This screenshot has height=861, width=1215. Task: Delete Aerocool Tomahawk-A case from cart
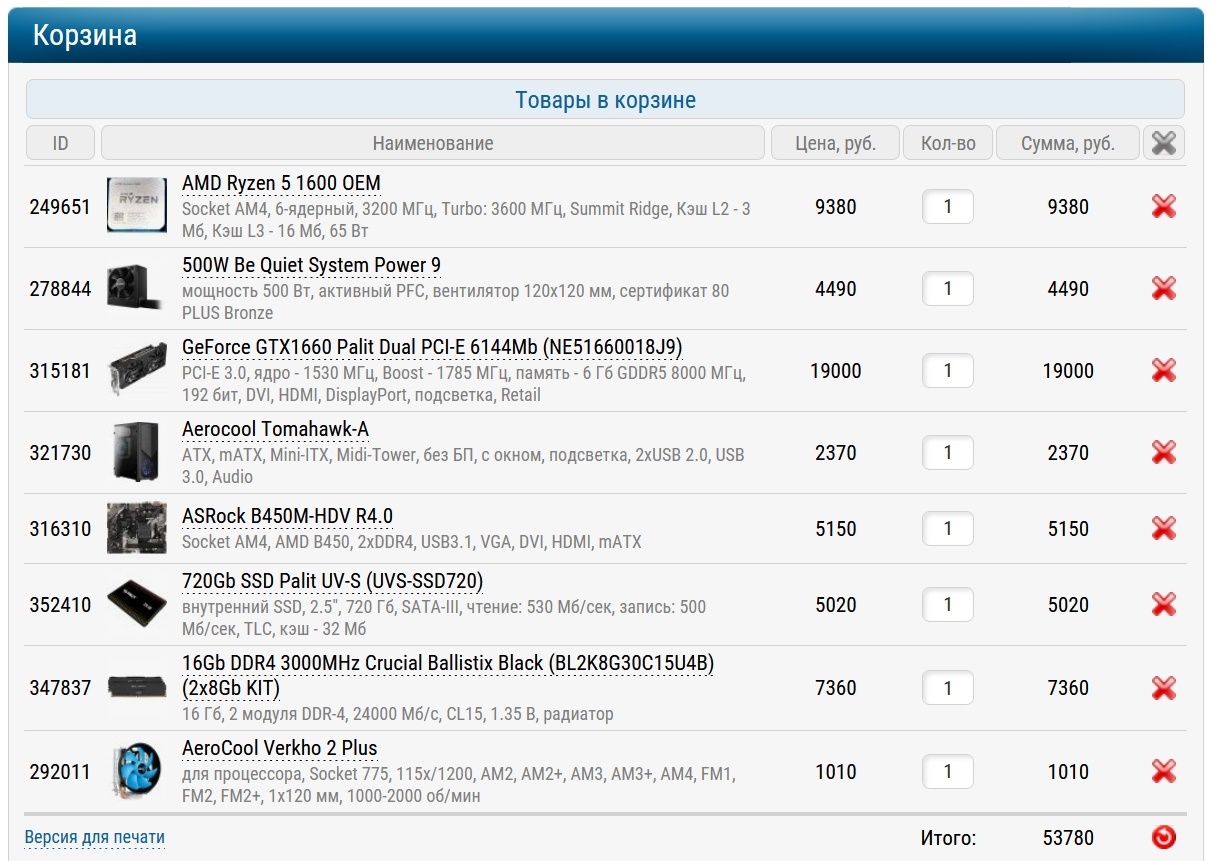1163,453
